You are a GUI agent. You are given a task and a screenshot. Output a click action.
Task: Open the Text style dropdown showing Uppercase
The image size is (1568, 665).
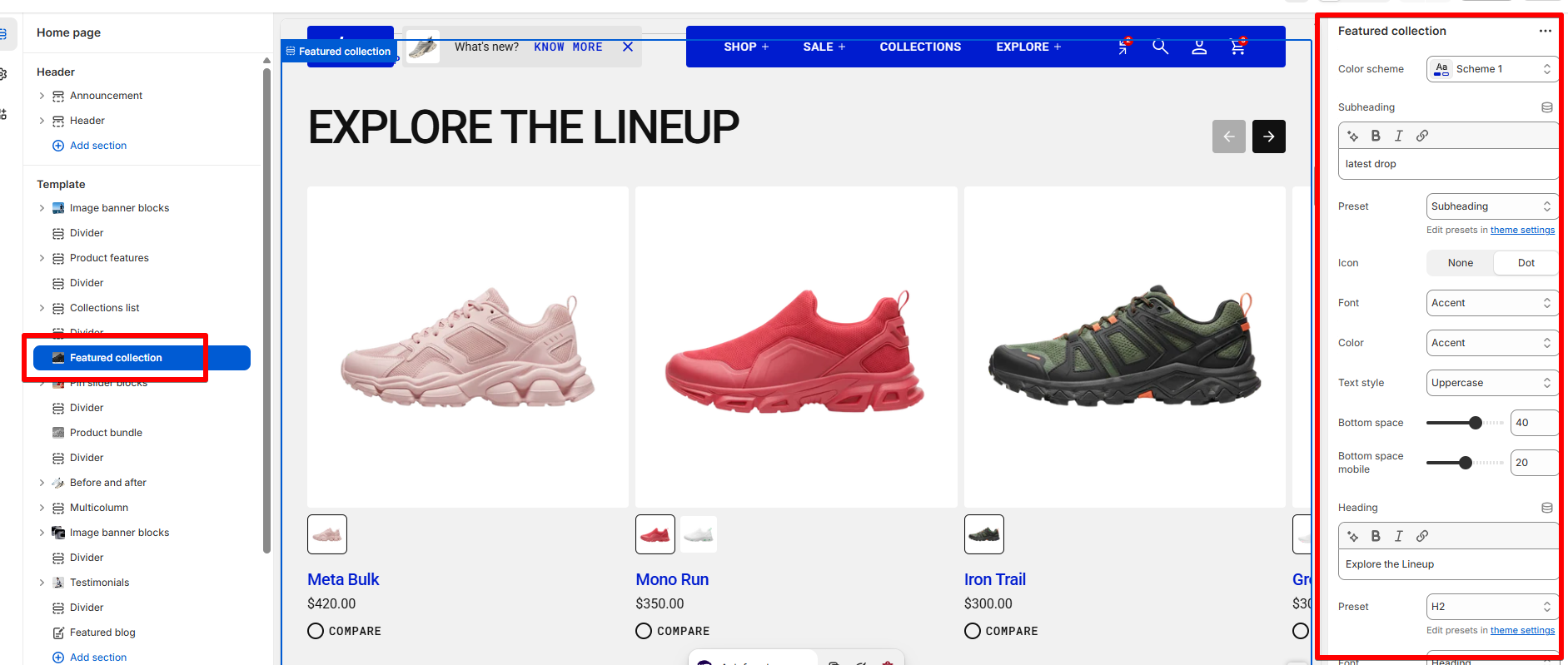(1491, 383)
